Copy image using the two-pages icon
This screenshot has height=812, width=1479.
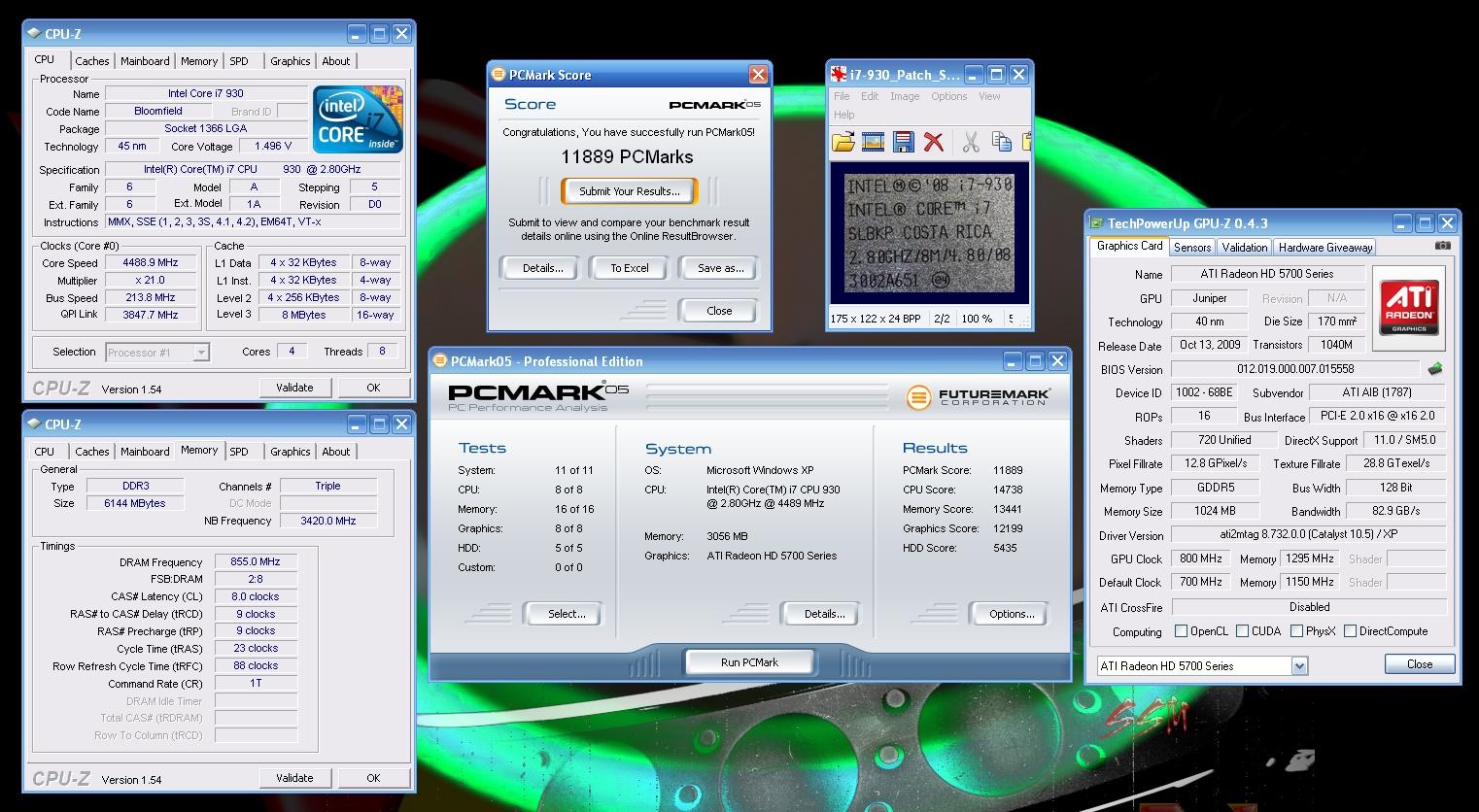pos(1001,143)
